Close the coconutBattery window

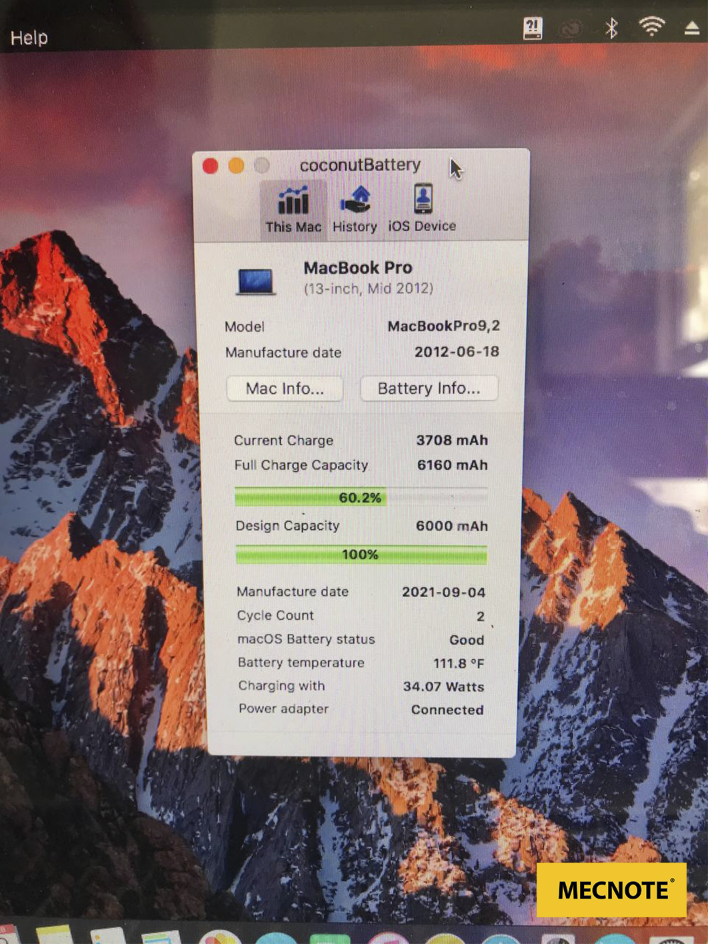coord(210,166)
